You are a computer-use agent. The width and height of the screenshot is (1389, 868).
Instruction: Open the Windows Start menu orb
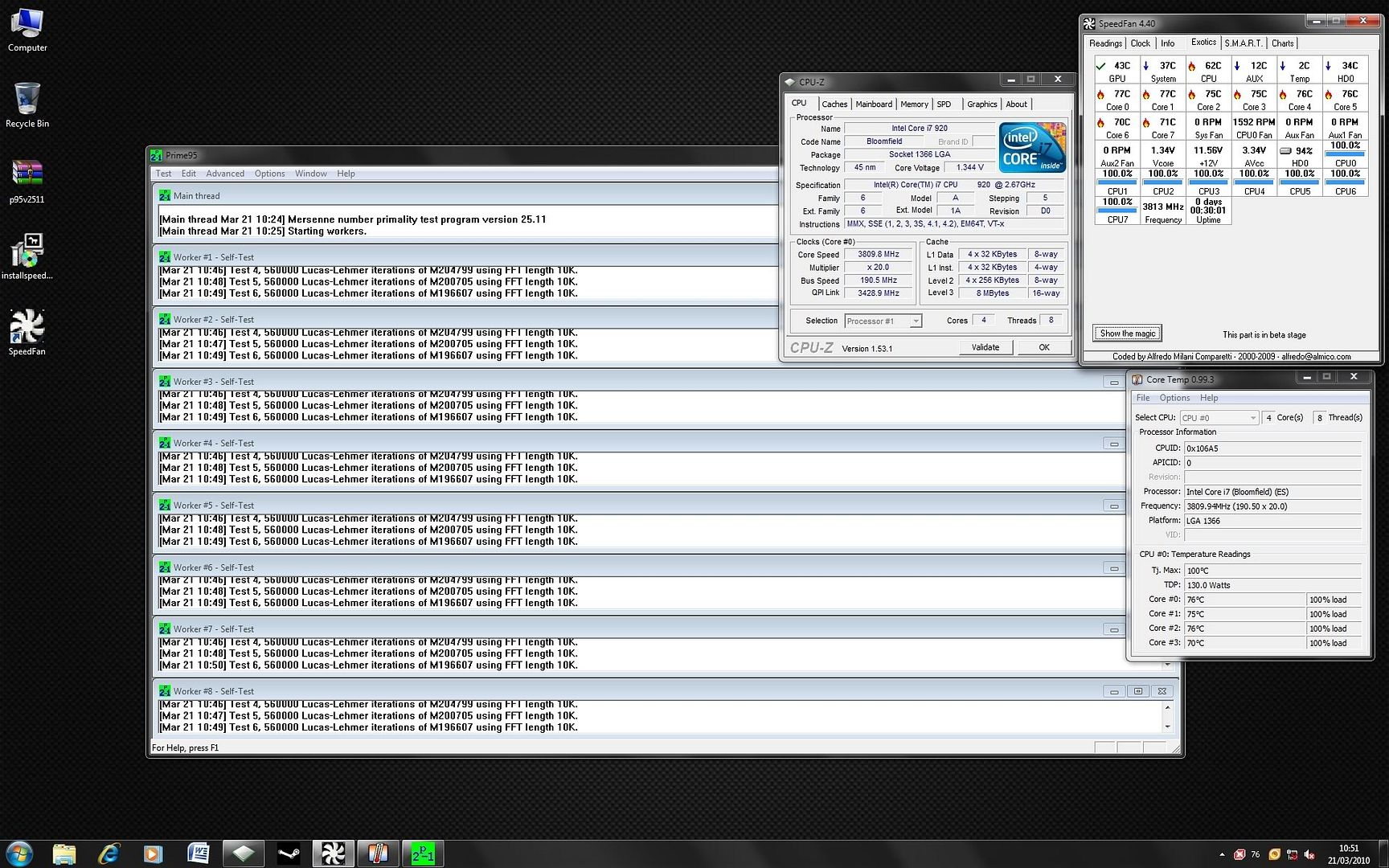coord(18,854)
